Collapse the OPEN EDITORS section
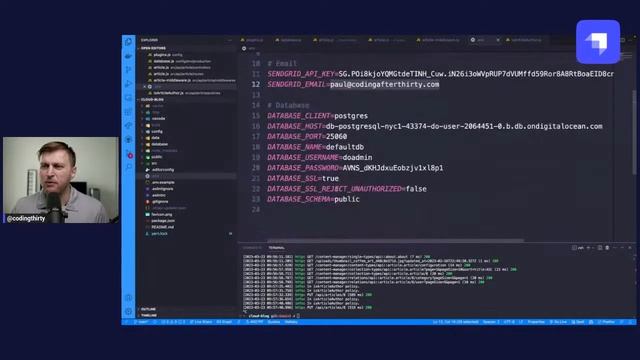 [153, 48]
